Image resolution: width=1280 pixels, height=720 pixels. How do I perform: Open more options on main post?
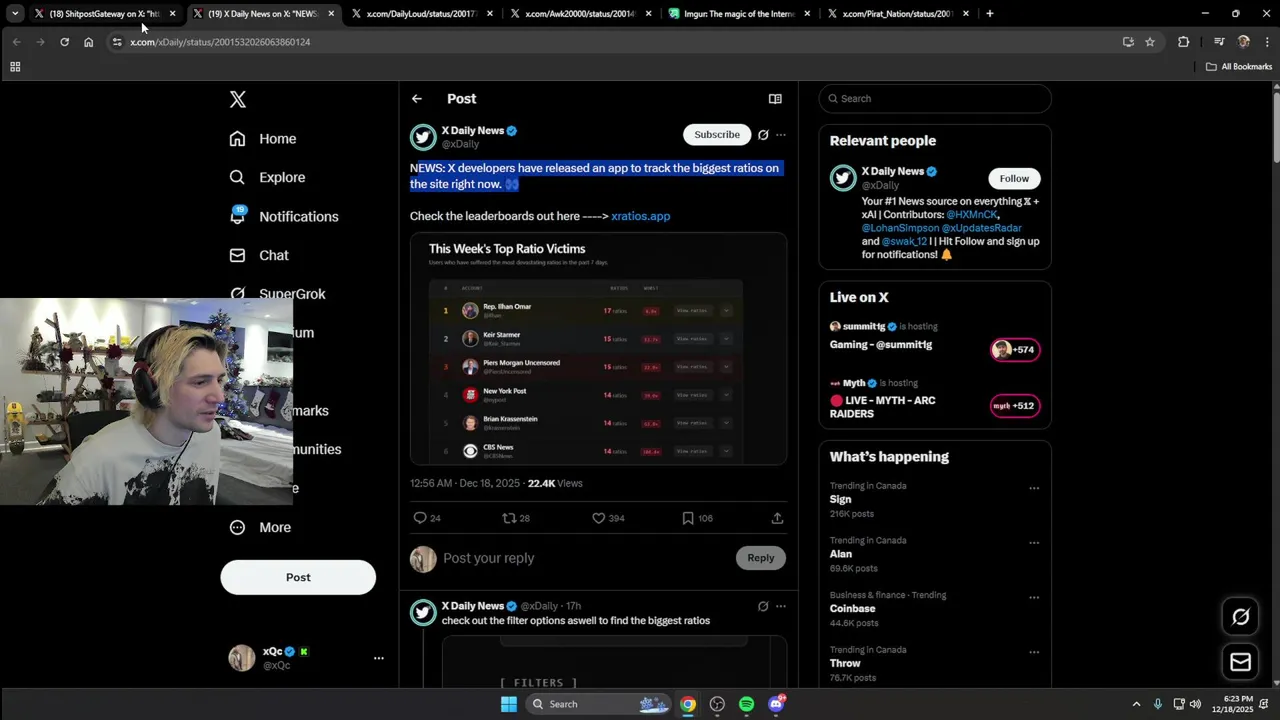[781, 134]
